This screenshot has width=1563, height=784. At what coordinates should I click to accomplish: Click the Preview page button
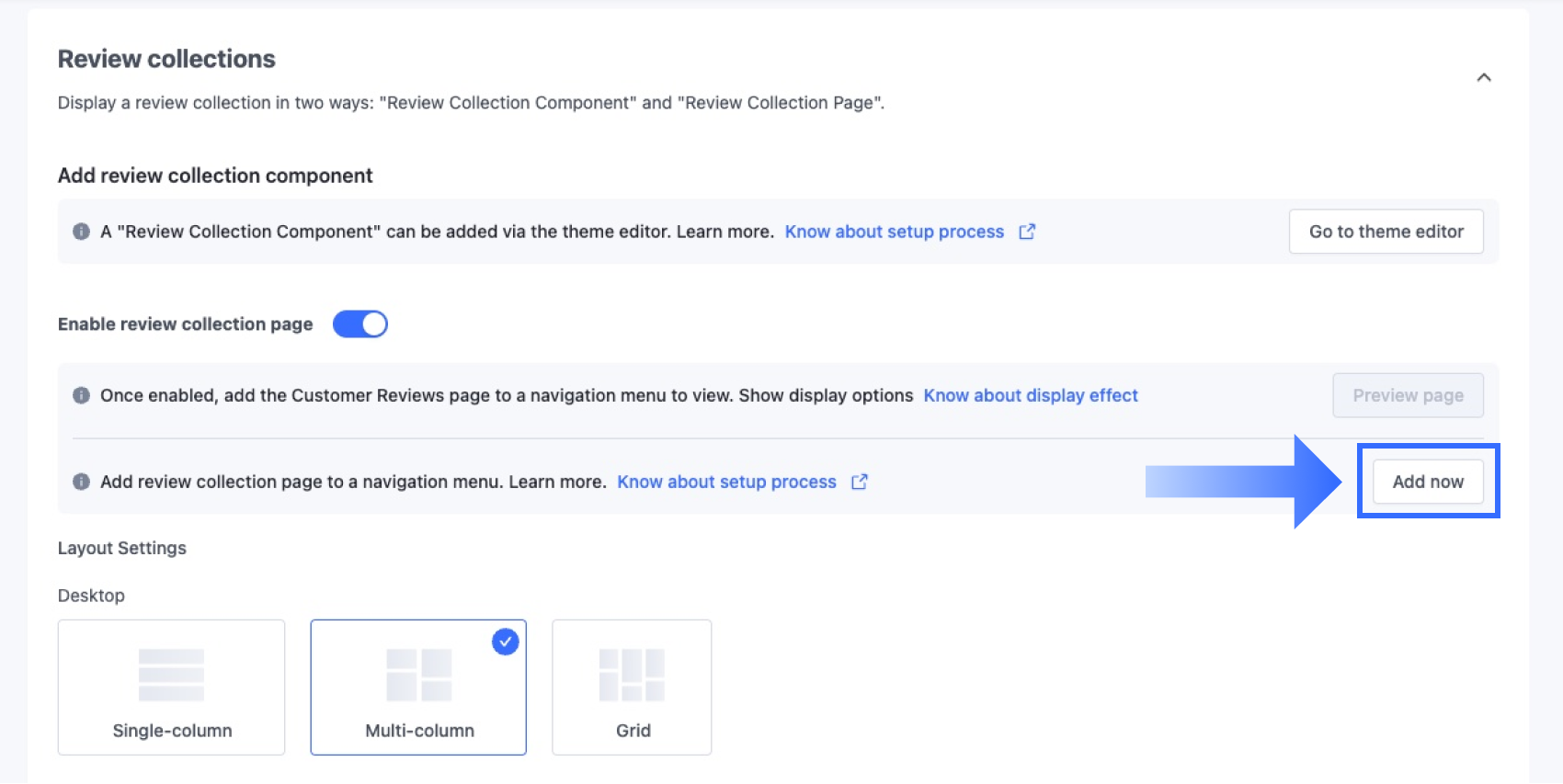(x=1407, y=395)
